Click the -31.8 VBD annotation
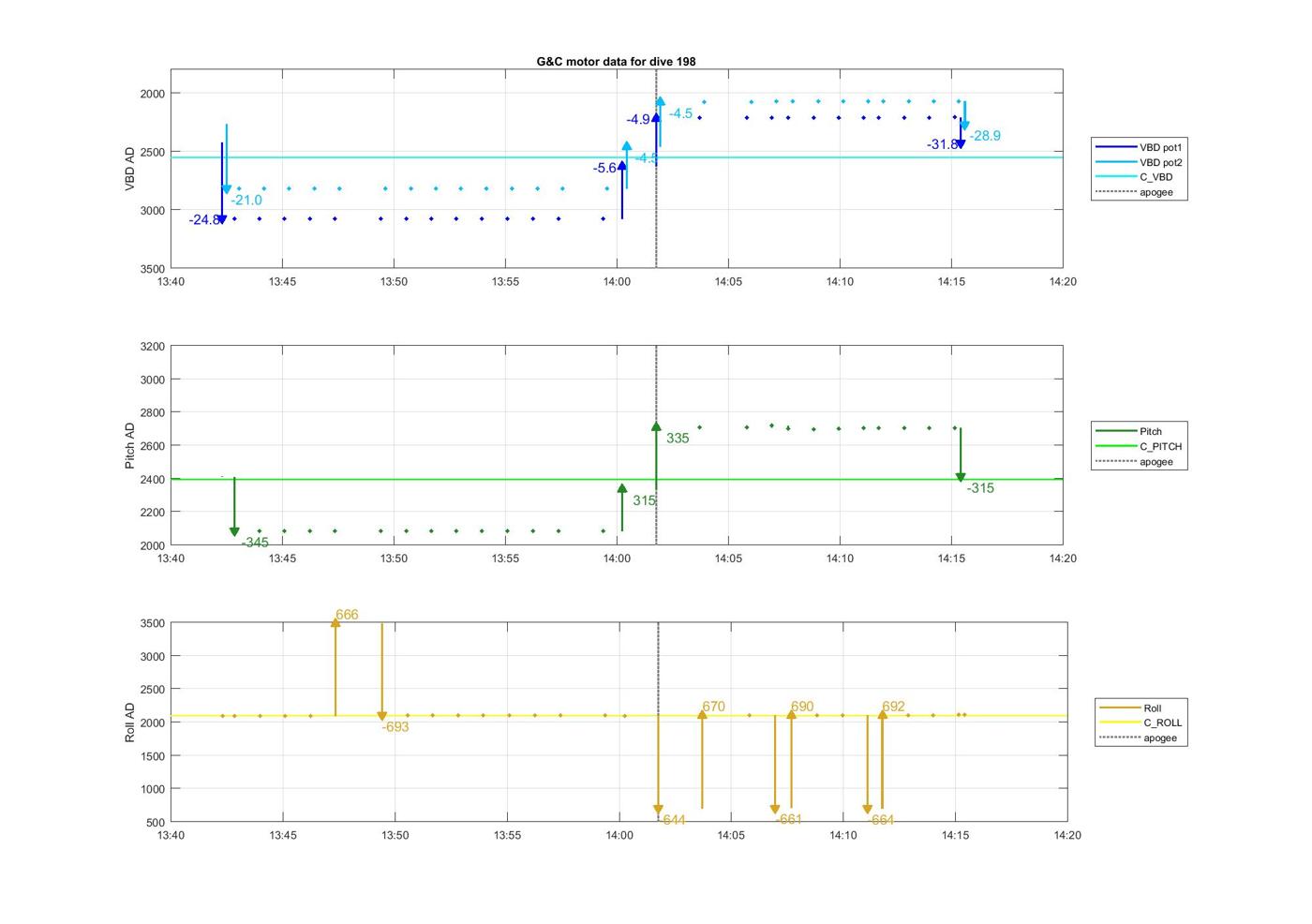Screen dimensions: 1312x924 (942, 144)
